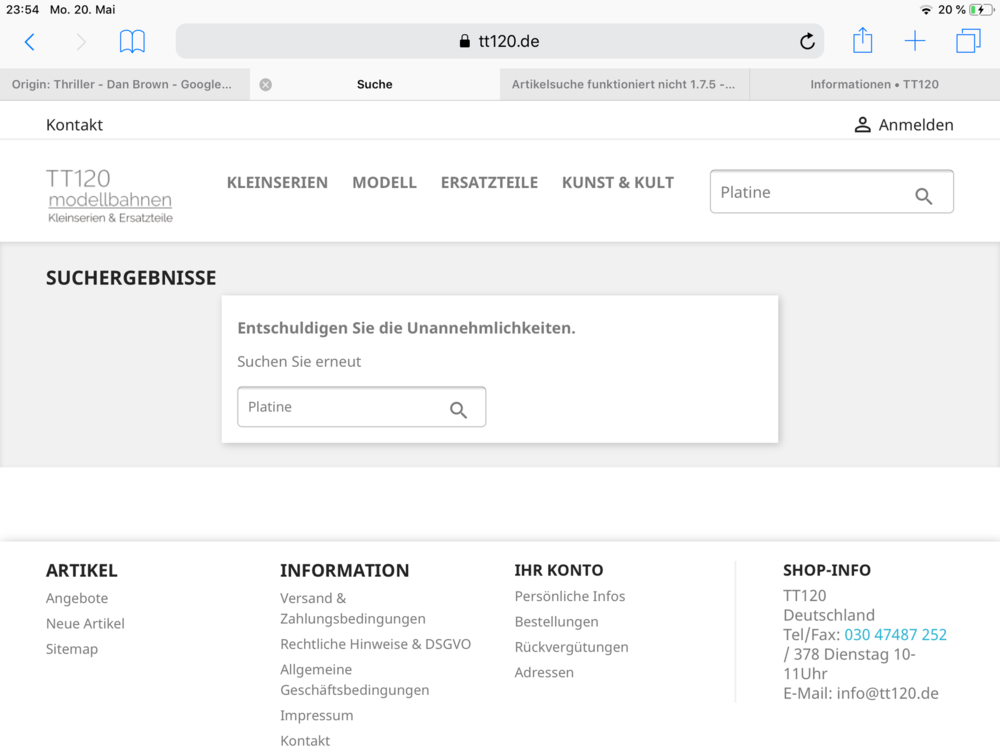The height and width of the screenshot is (750, 1000).
Task: Open the KLEINSERIEN menu
Action: pos(277,183)
